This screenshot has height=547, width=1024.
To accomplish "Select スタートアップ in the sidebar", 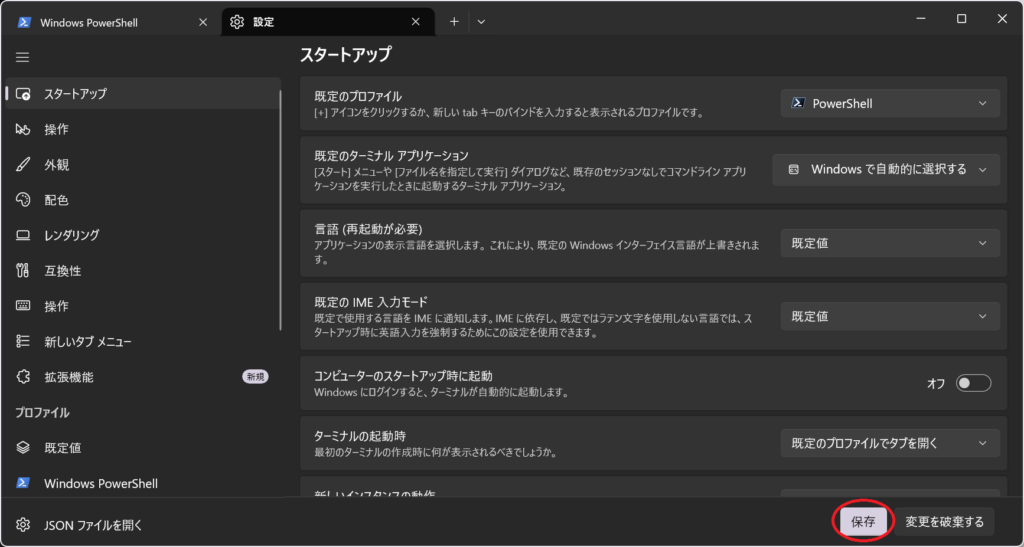I will pos(142,93).
